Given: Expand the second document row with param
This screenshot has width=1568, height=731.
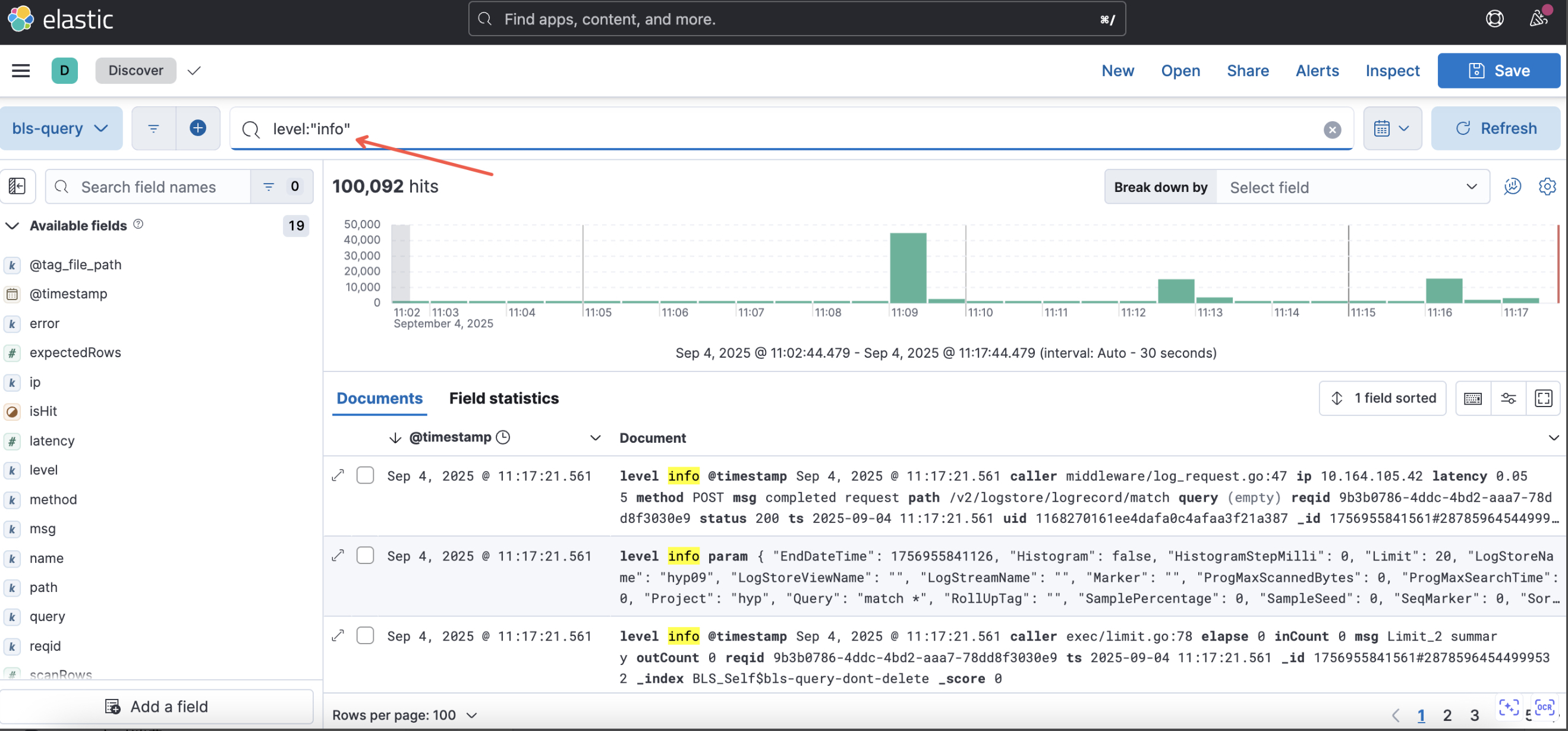Looking at the screenshot, I should pyautogui.click(x=338, y=556).
